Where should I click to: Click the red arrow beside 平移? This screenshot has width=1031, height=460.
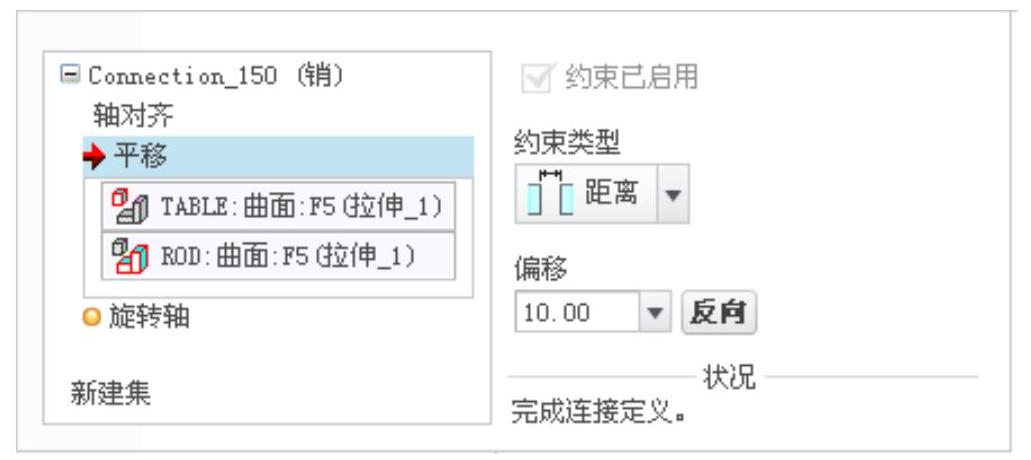tap(94, 157)
